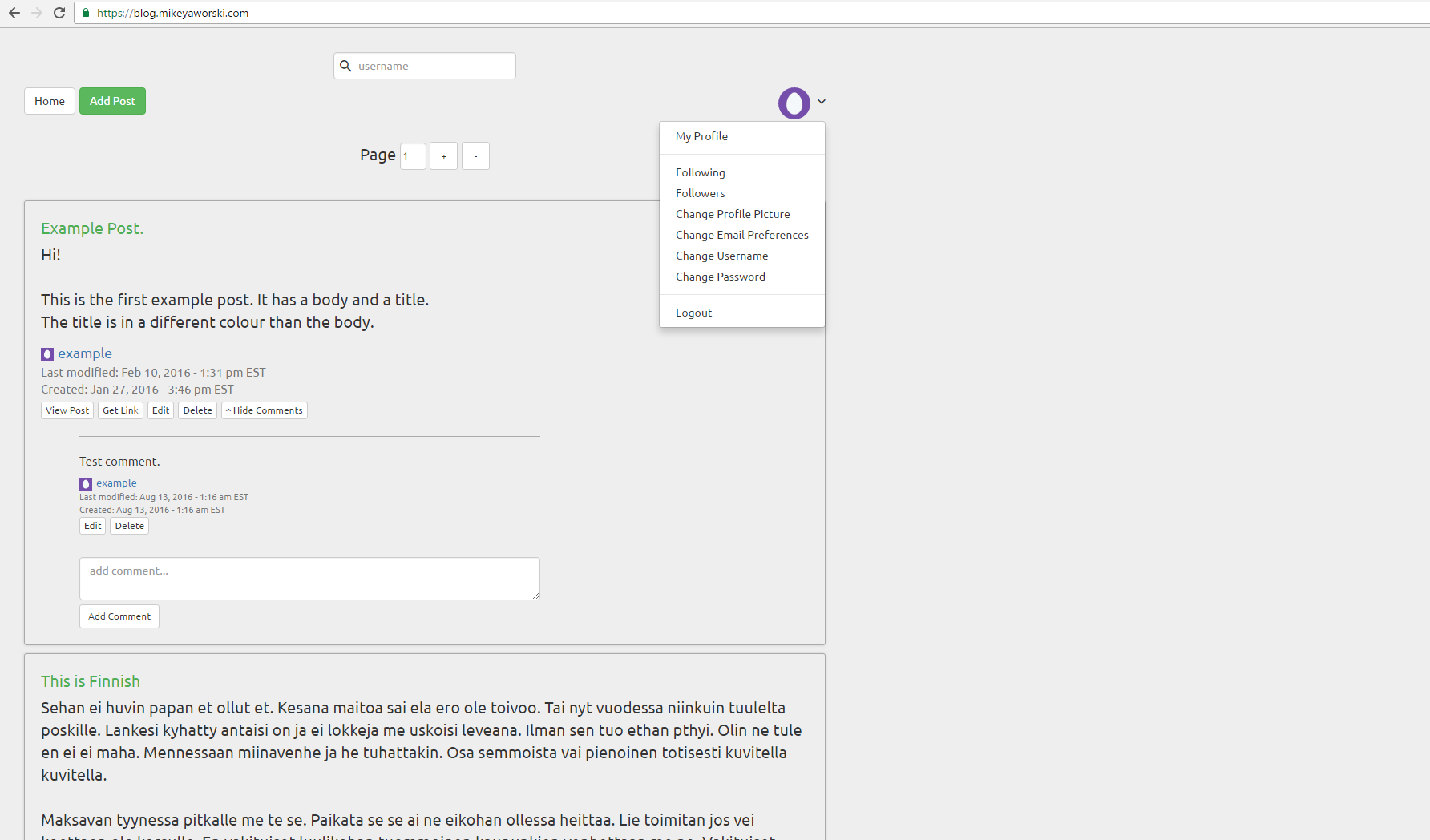Select My Profile from the menu
The image size is (1430, 840).
[x=701, y=136]
